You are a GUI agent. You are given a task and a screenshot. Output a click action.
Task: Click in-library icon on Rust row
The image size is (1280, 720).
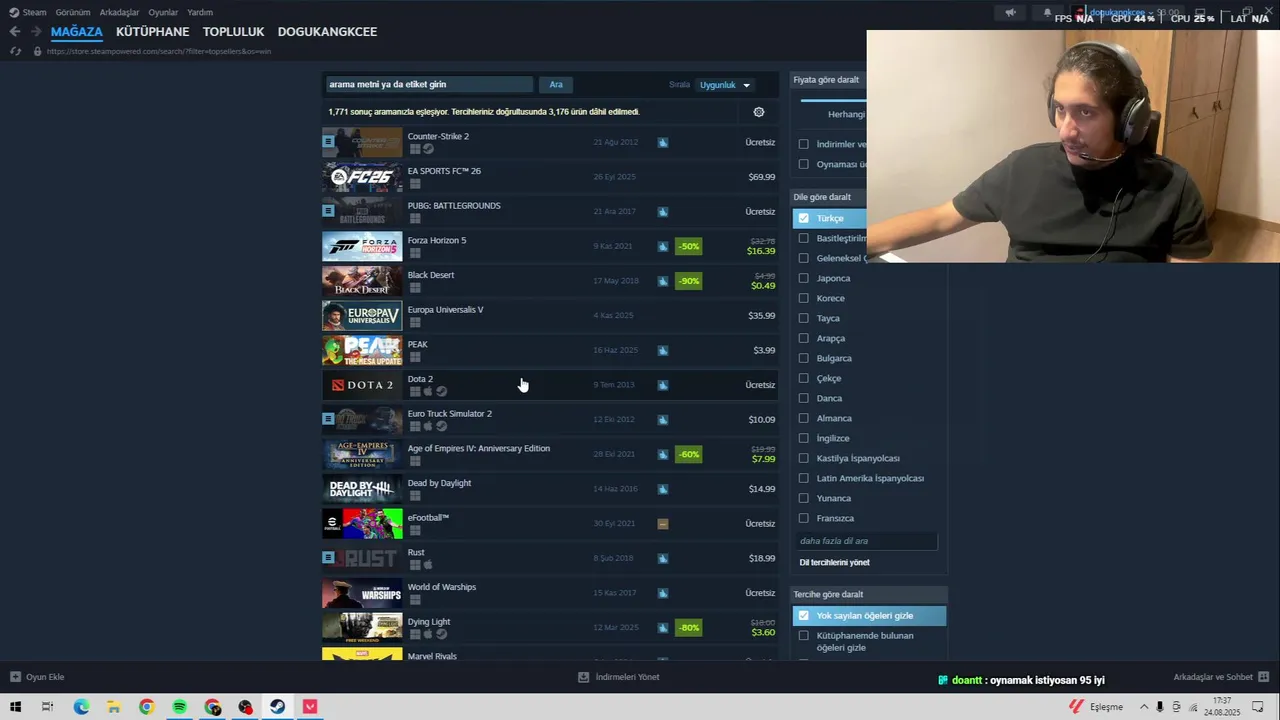328,558
